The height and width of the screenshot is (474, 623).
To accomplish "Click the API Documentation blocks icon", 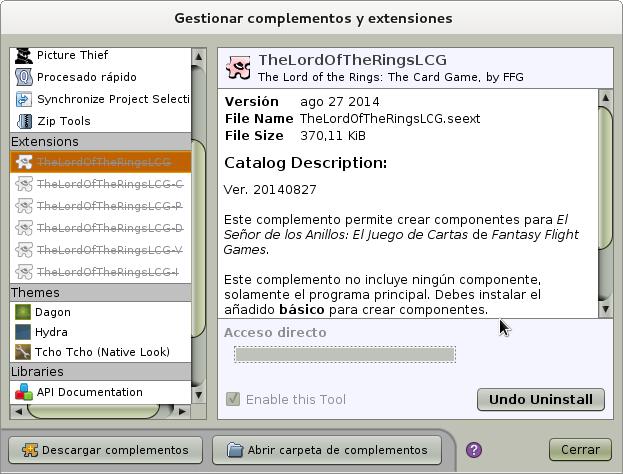I will (x=24, y=392).
